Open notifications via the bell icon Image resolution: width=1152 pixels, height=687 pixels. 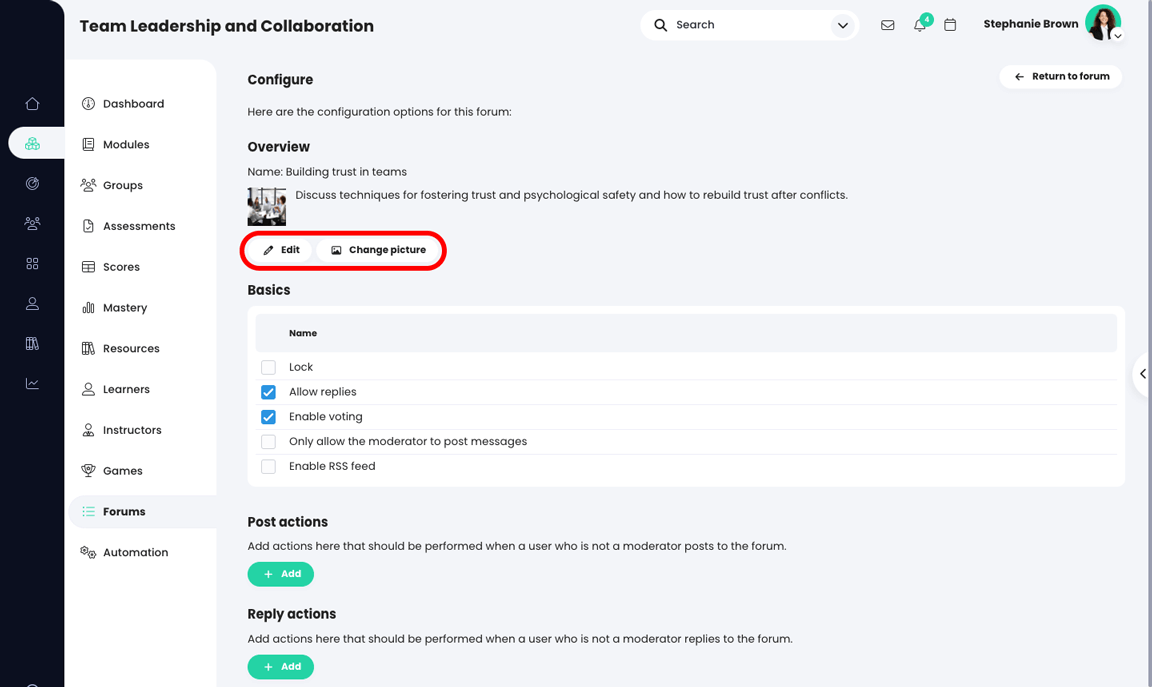click(x=919, y=24)
